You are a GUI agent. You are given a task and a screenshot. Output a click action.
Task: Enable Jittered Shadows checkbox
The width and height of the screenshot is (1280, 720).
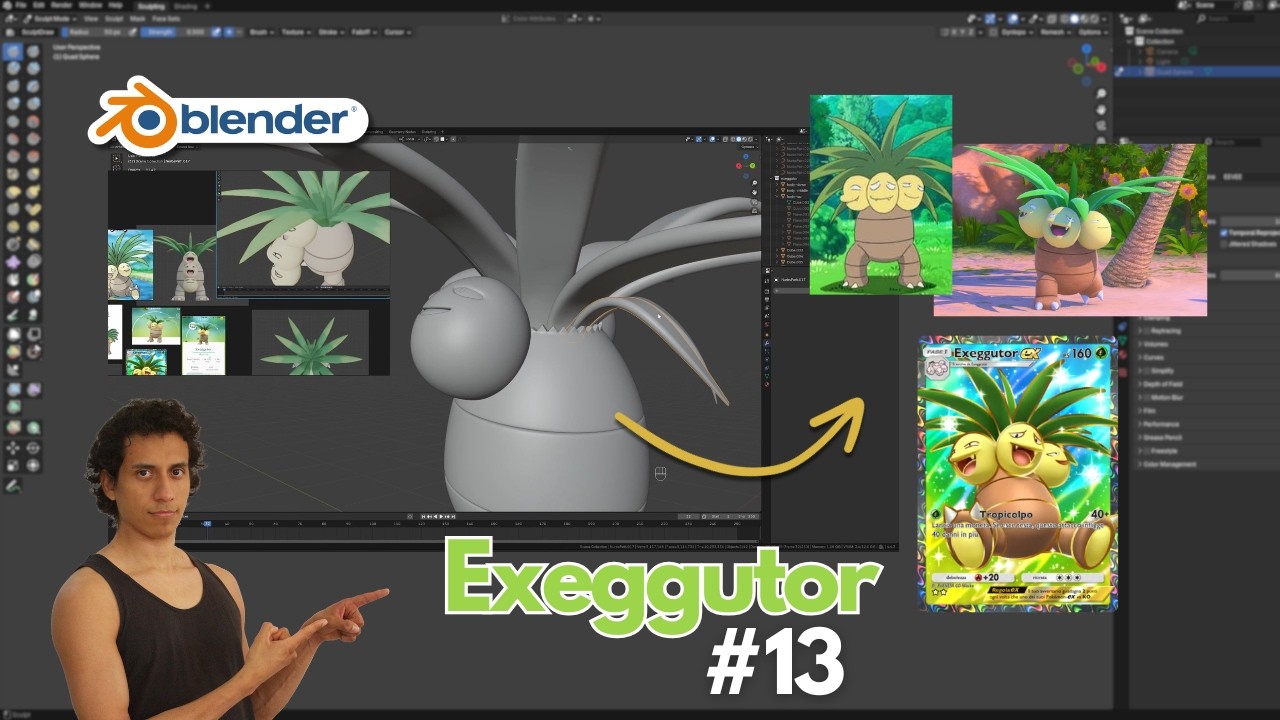coord(1224,244)
